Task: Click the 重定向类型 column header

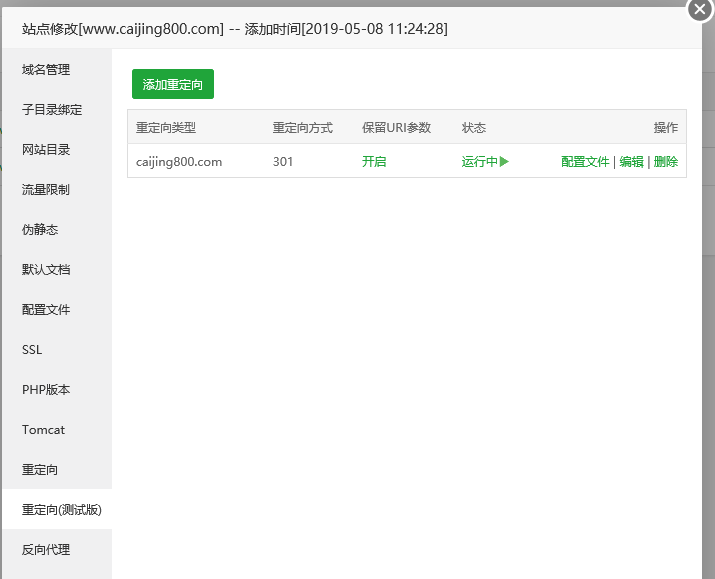Action: pyautogui.click(x=166, y=128)
